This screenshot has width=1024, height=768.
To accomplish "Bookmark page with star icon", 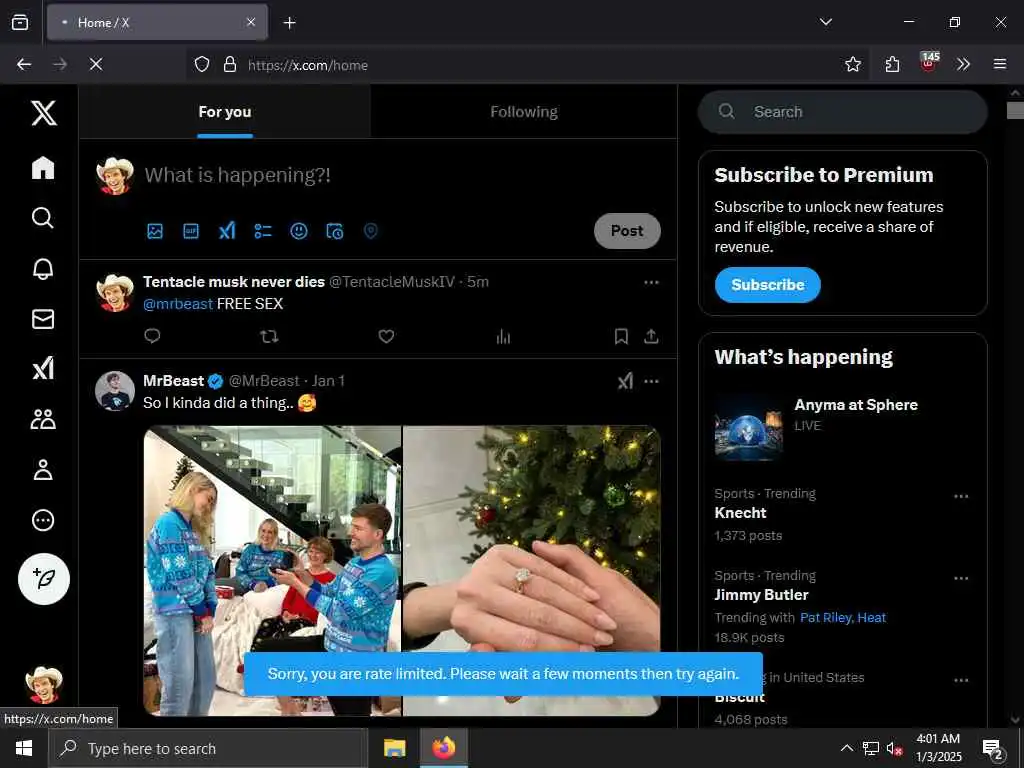I will [x=852, y=64].
